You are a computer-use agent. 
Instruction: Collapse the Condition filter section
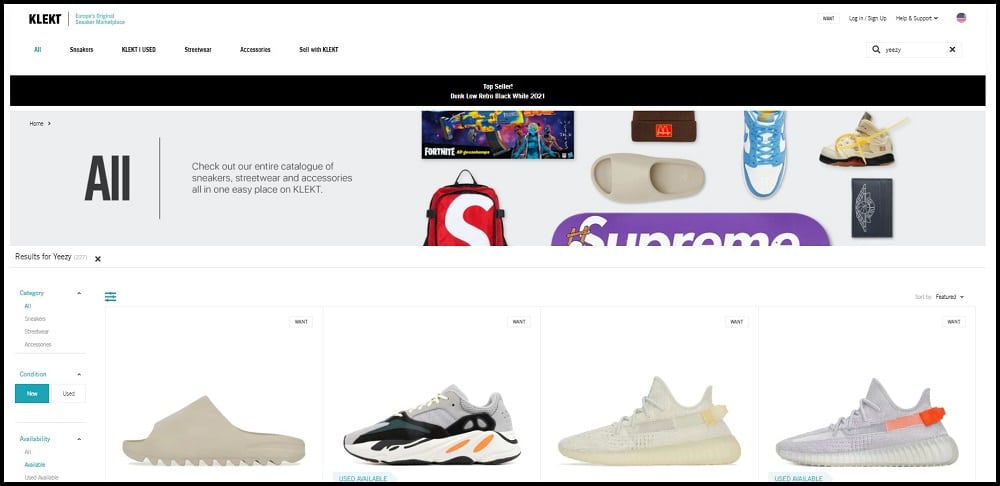coord(79,374)
